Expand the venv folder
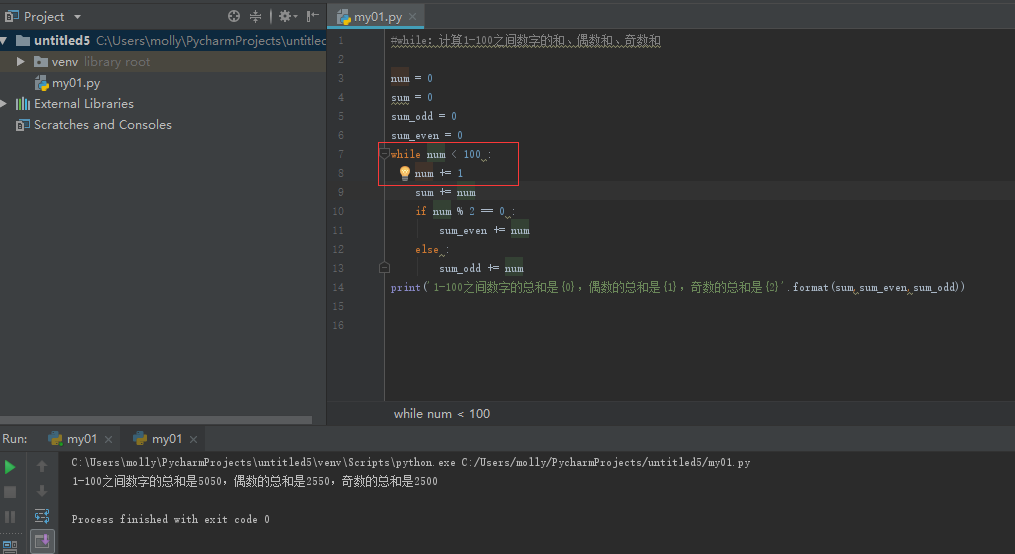 tap(20, 61)
